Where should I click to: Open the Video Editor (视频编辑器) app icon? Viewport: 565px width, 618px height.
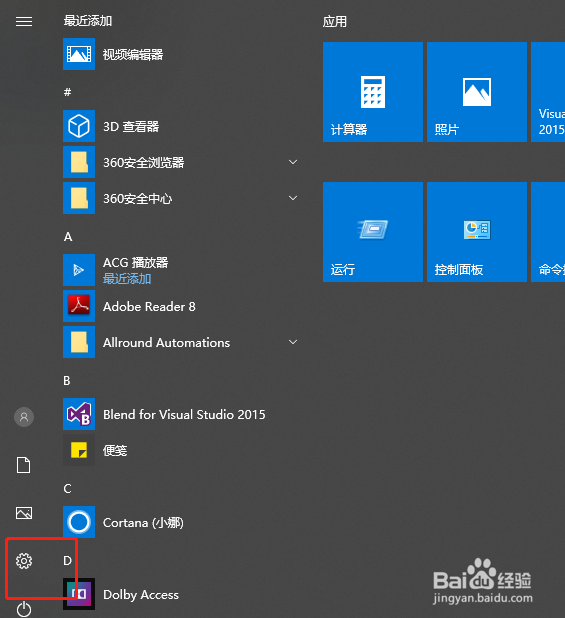(x=79, y=54)
